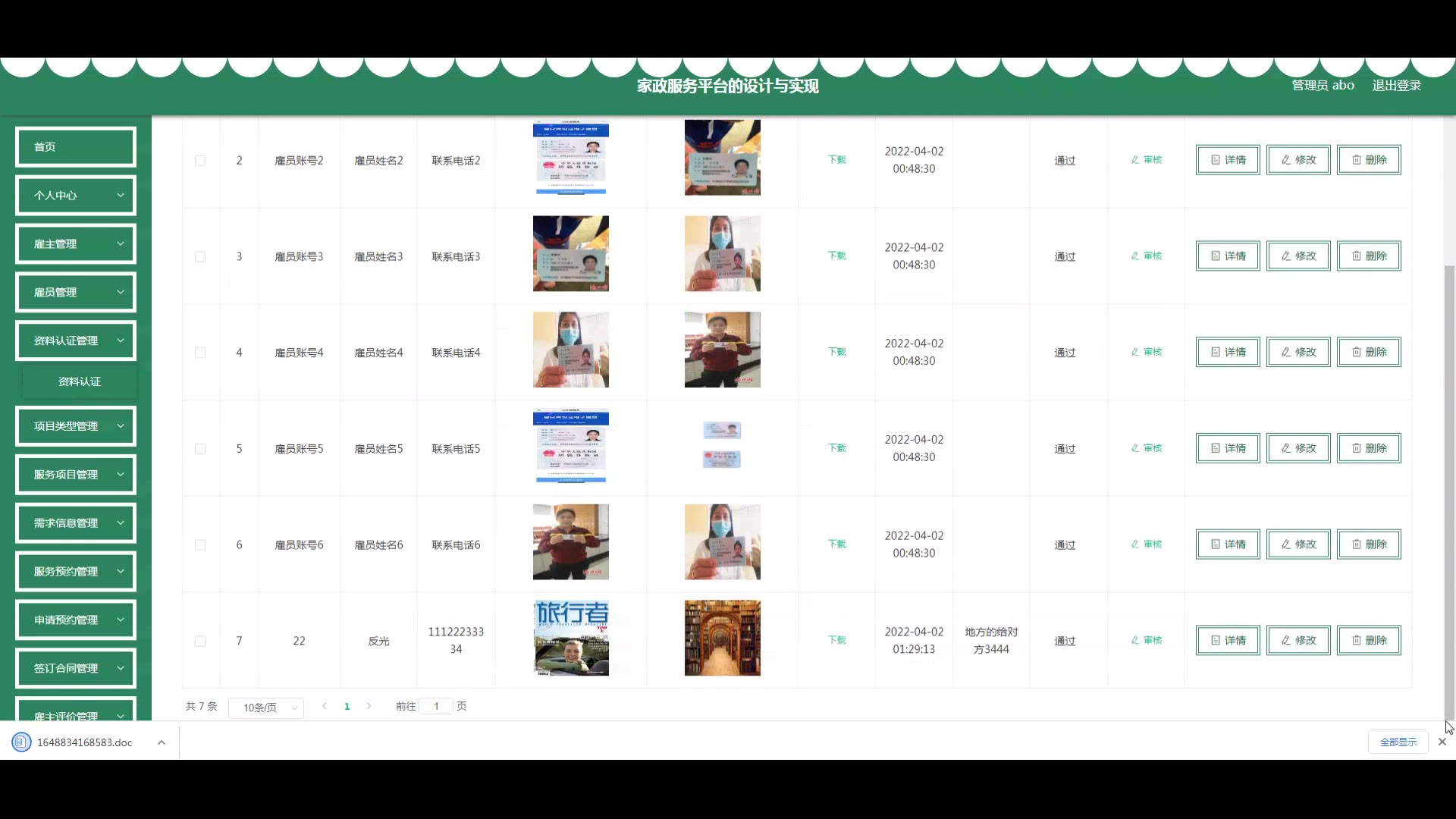The height and width of the screenshot is (819, 1456).
Task: Expand the 签订合同管理 menu
Action: coord(76,669)
